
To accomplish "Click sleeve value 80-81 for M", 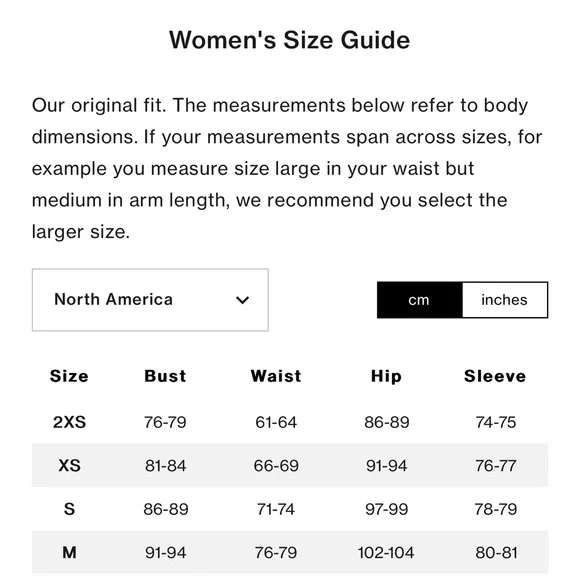I will [496, 553].
